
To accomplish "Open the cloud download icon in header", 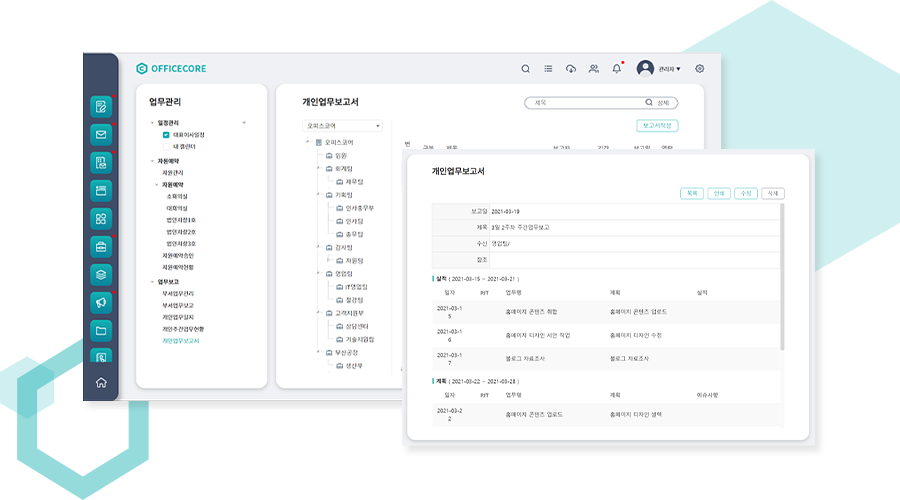I will pos(571,69).
